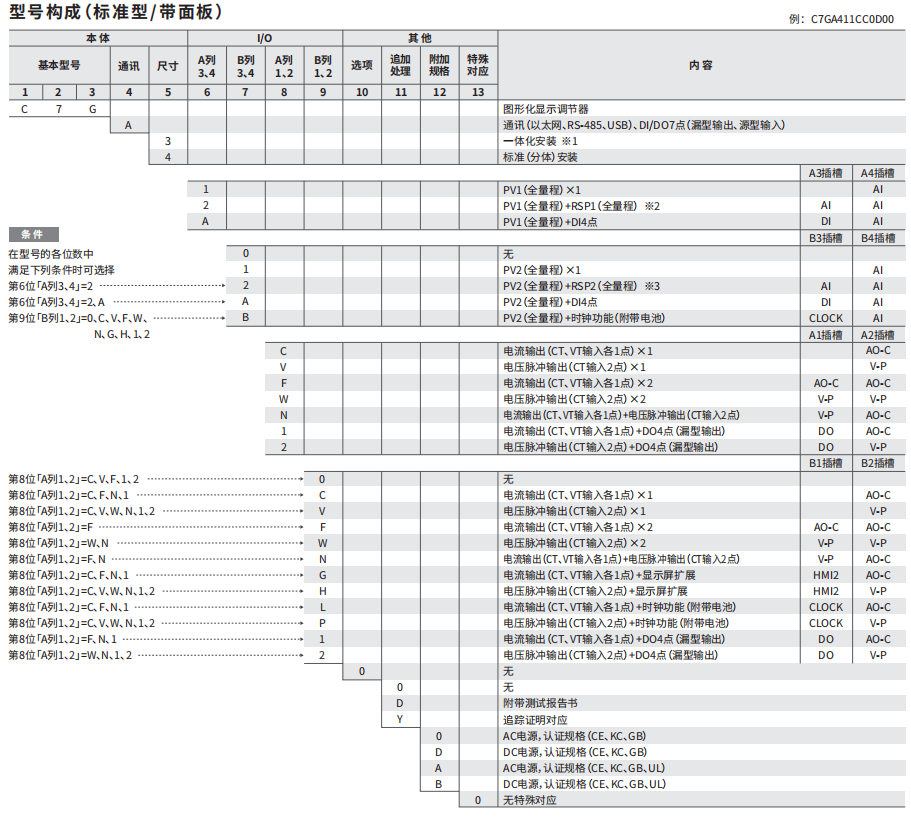
Task: Select the 追踪证明对应 entry
Action: [x=535, y=719]
